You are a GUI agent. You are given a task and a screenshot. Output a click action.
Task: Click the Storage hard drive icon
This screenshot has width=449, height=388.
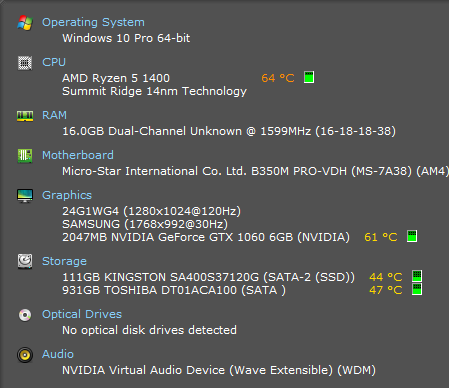coord(25,261)
